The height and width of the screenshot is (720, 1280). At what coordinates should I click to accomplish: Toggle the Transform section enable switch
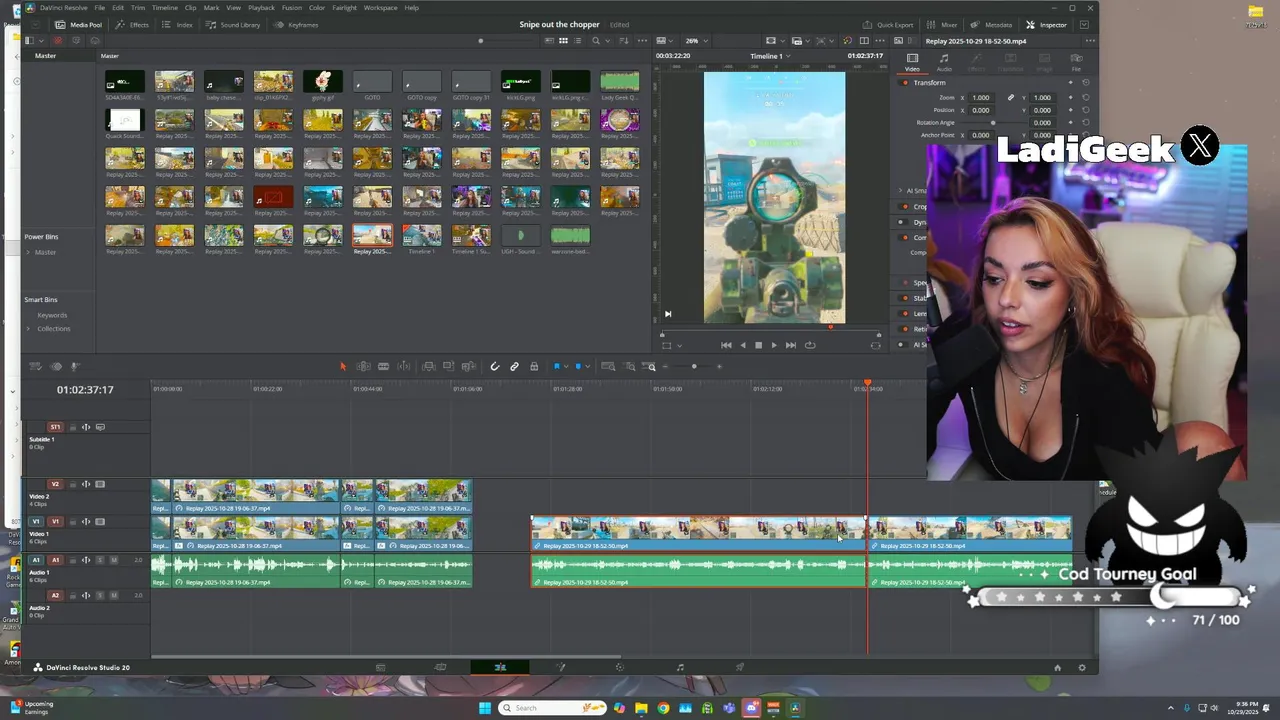coord(904,83)
